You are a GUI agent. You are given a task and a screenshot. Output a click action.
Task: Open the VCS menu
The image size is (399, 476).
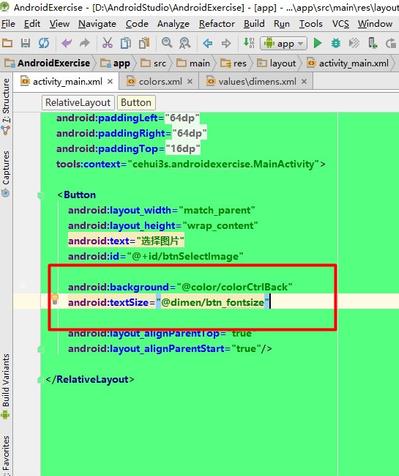point(340,24)
